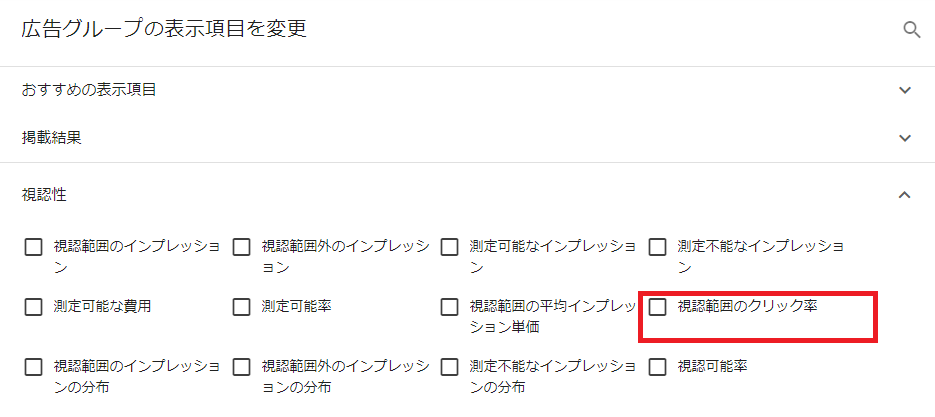Click the search magnifier icon
Viewport: 935px width, 417px height.
tap(911, 30)
